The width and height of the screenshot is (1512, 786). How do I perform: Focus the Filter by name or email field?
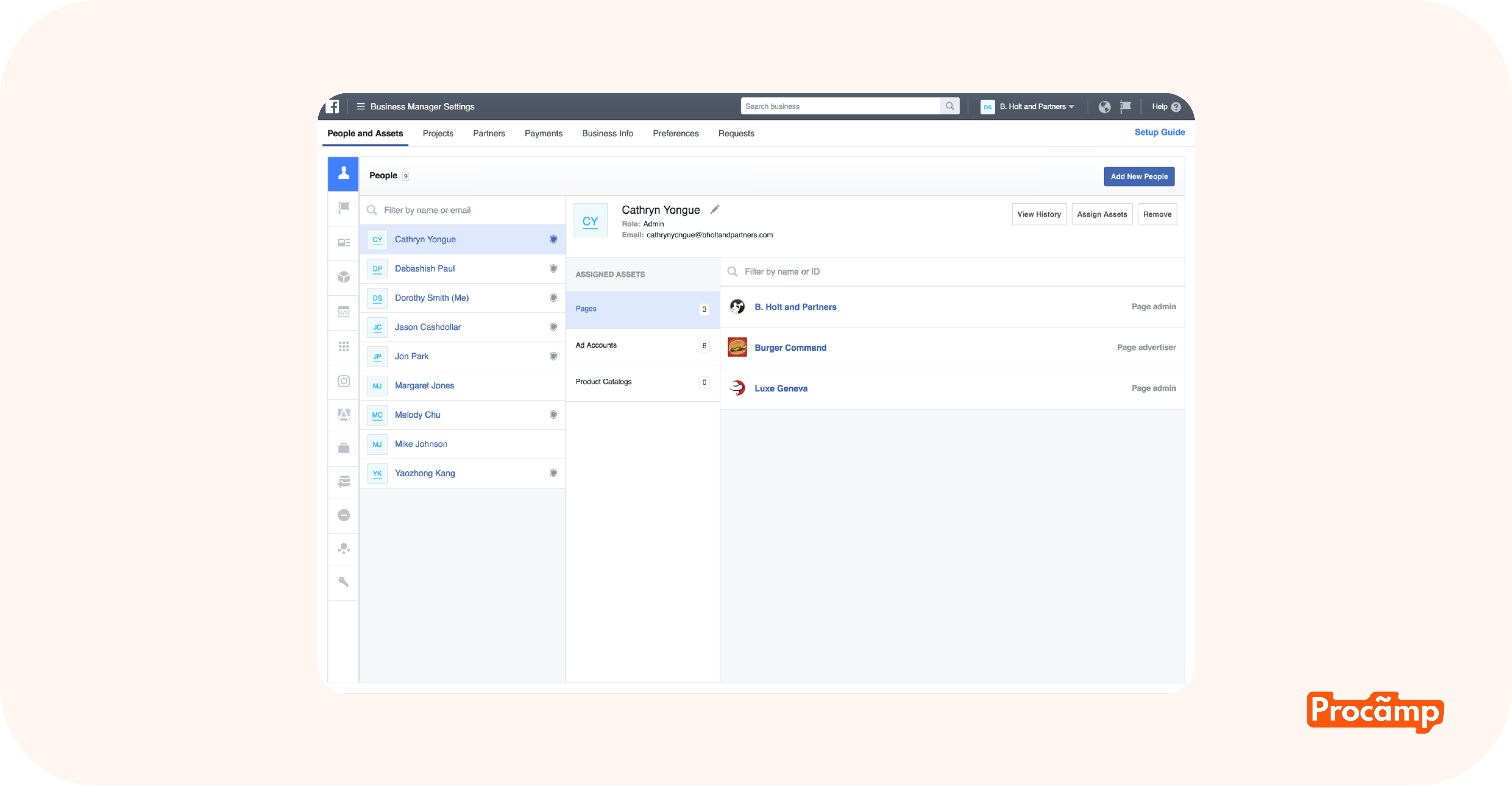pyautogui.click(x=462, y=210)
